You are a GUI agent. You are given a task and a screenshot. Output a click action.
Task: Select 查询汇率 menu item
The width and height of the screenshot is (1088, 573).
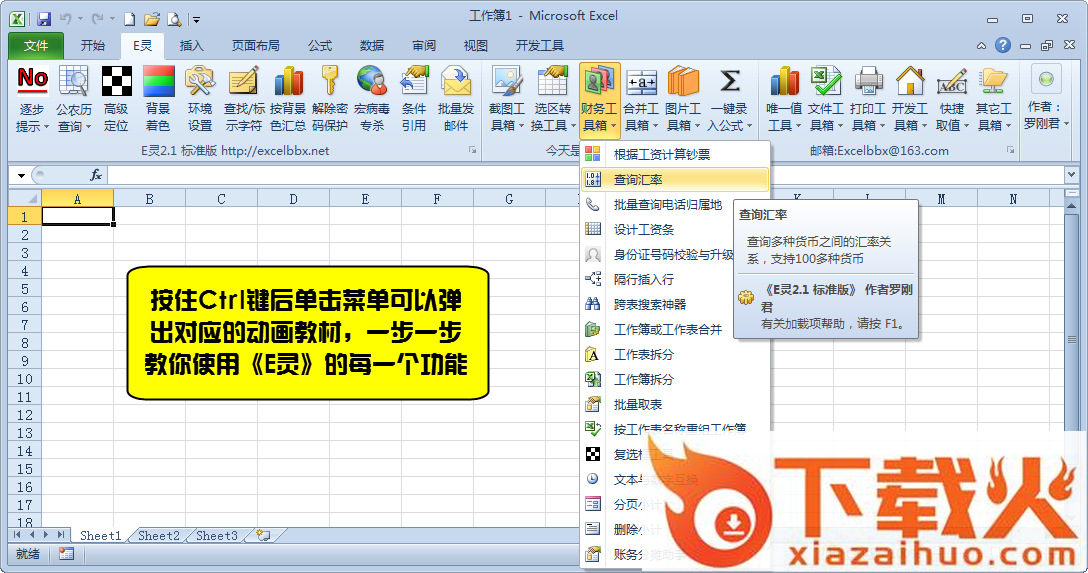tap(675, 180)
